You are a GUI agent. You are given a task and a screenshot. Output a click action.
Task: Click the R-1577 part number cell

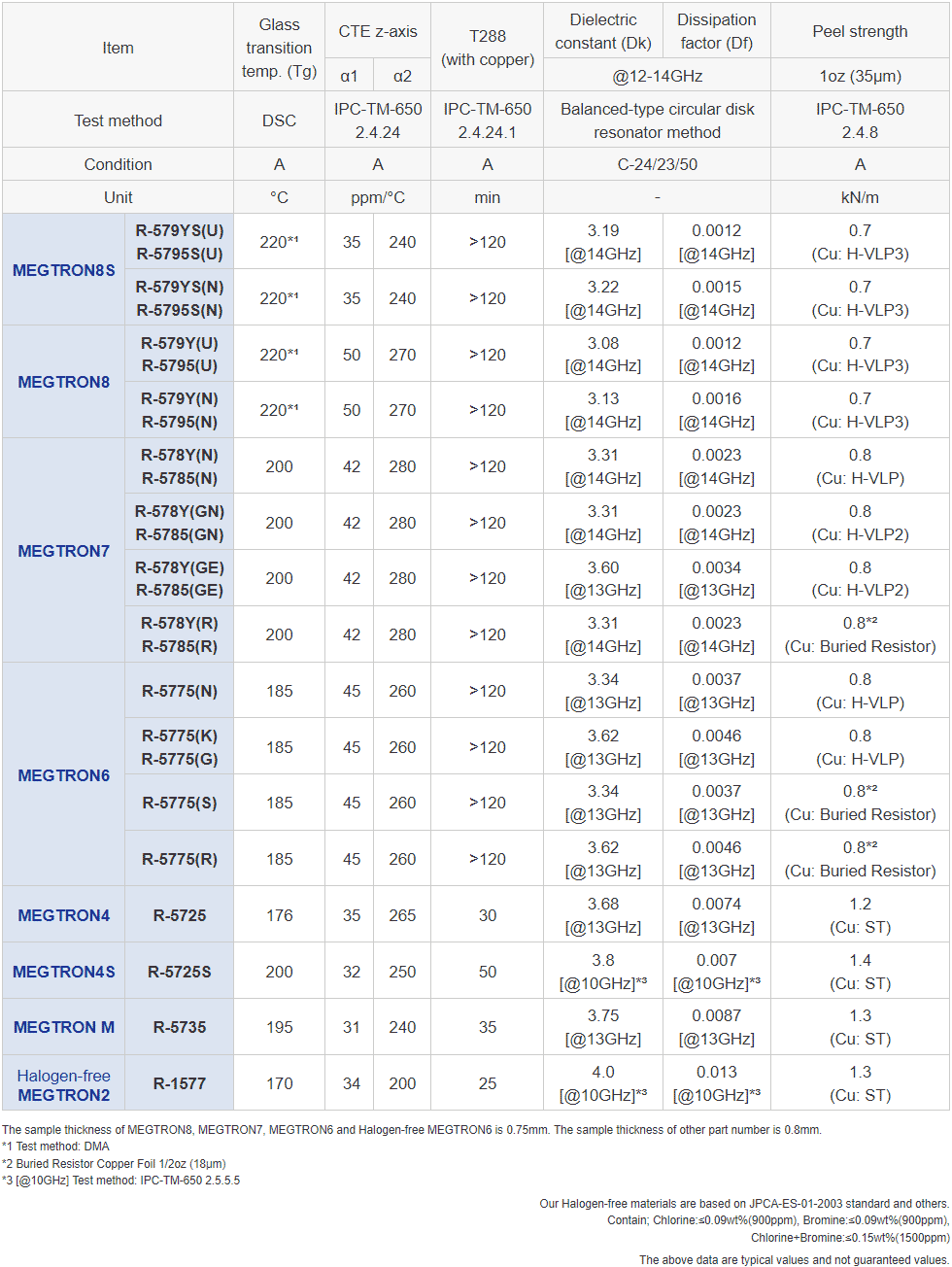(180, 1083)
